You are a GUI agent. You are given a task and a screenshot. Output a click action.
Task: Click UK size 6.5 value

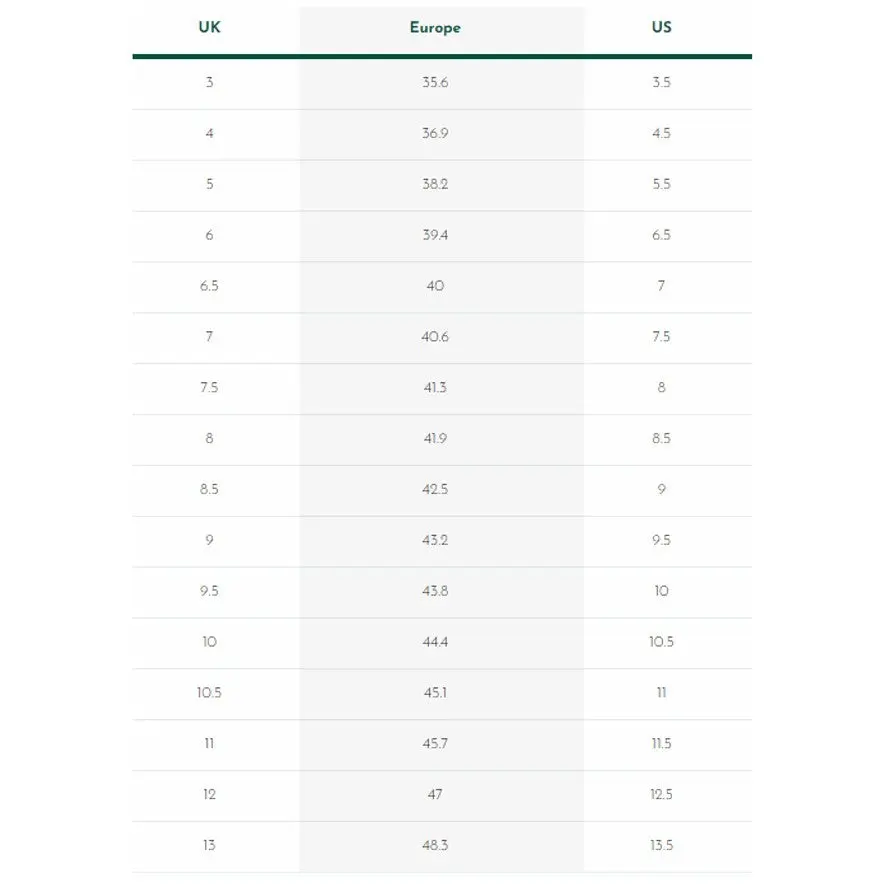(x=209, y=286)
